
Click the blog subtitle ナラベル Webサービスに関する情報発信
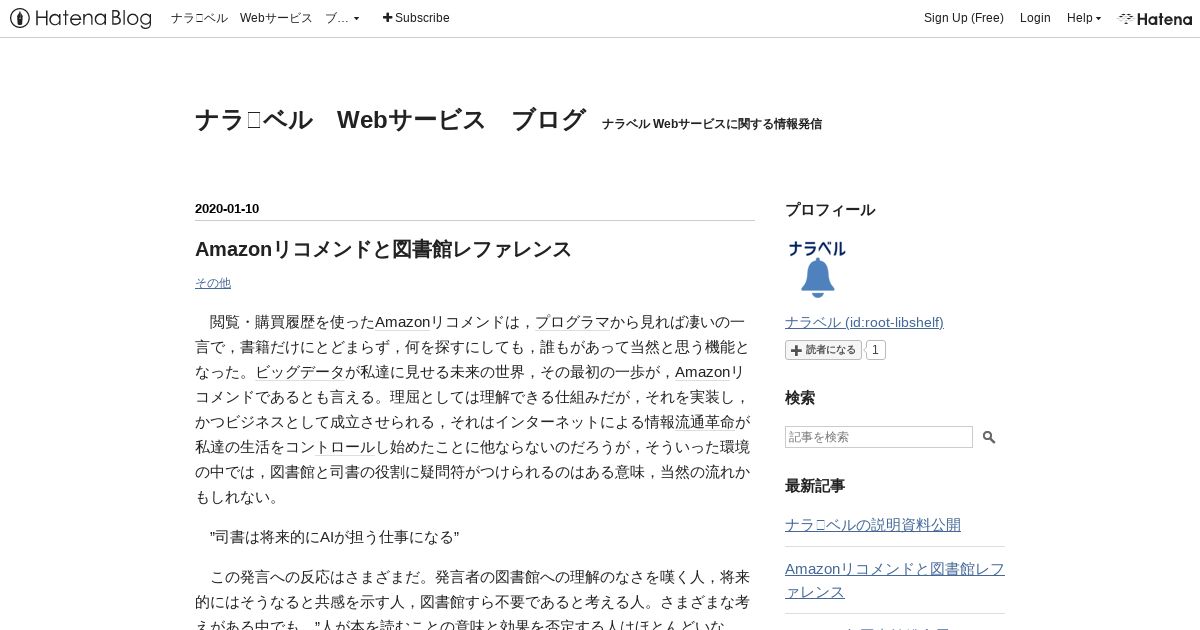[x=712, y=124]
